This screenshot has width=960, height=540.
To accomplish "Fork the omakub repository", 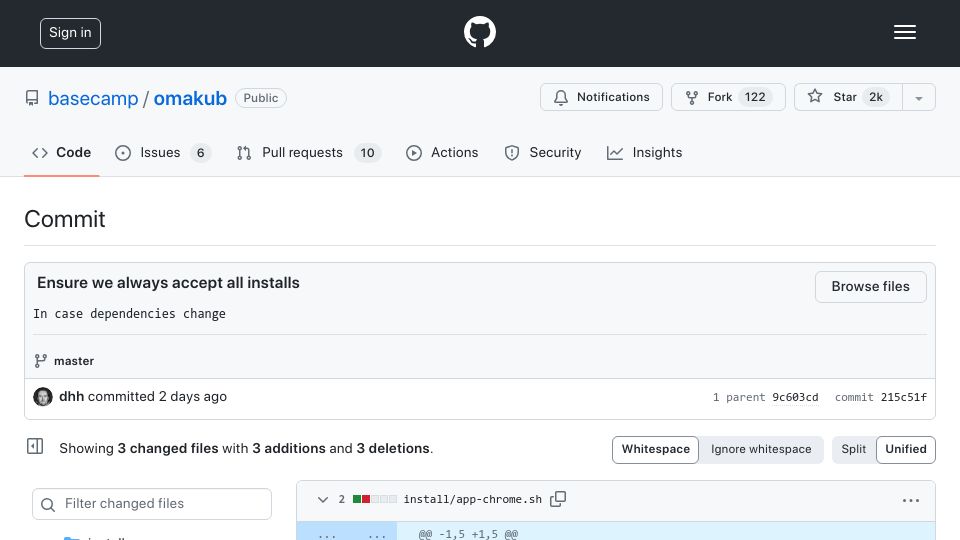I will (x=728, y=97).
